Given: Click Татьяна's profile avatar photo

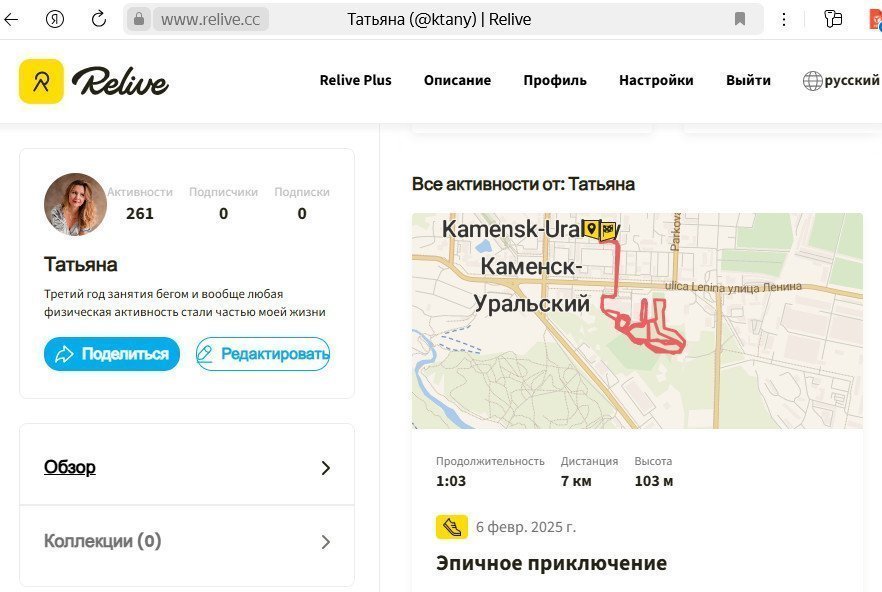Looking at the screenshot, I should pos(75,204).
